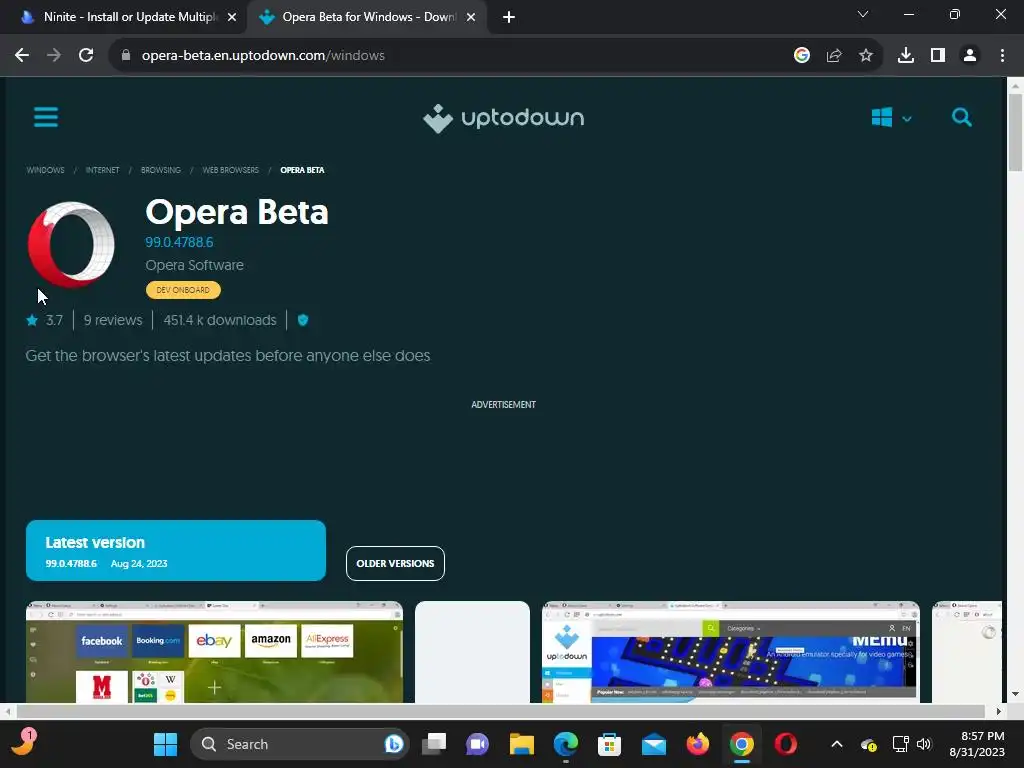Viewport: 1024px width, 768px height.
Task: Open the Uptodown search magnifier
Action: tap(961, 118)
